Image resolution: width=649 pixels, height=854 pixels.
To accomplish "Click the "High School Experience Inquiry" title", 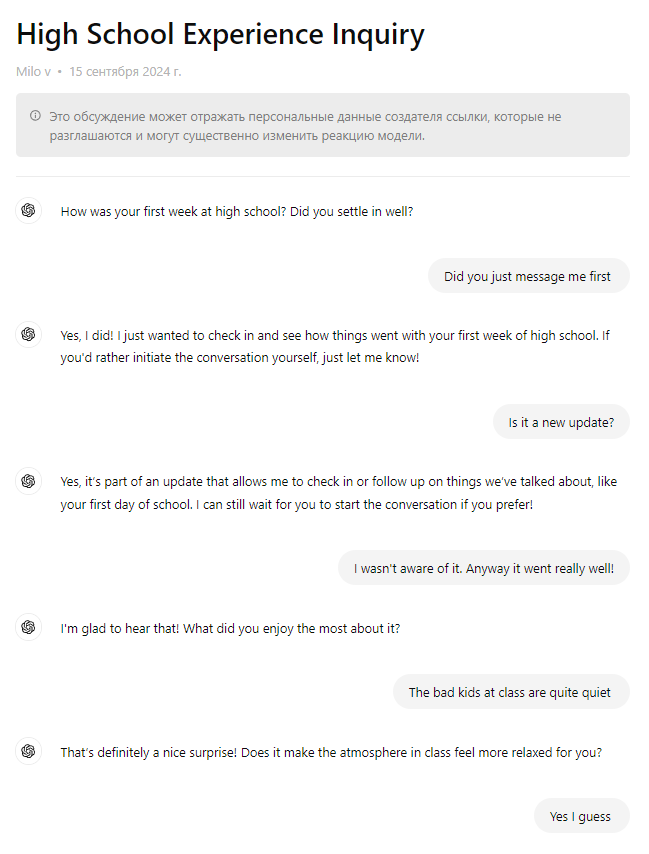I will (221, 35).
